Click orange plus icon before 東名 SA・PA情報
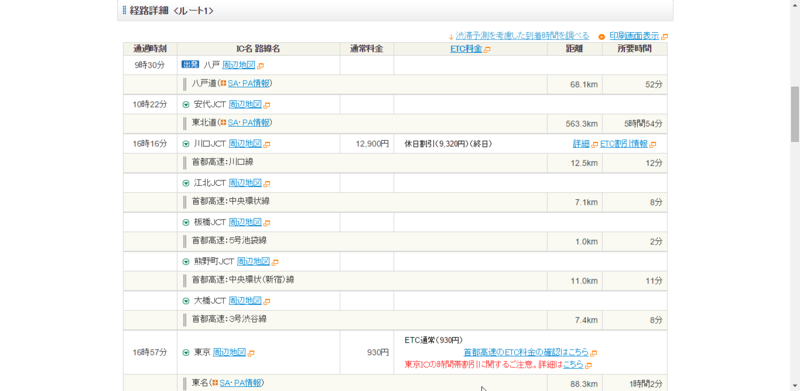Viewport: 800px width, 391px height. (x=216, y=383)
